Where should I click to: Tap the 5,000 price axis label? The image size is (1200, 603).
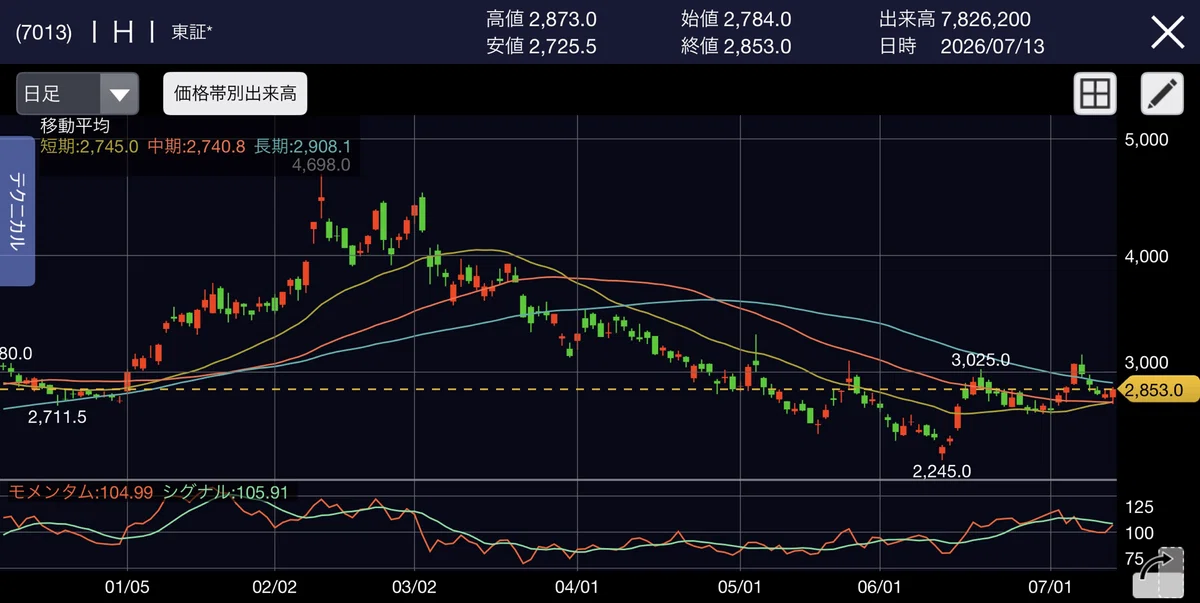(1147, 140)
